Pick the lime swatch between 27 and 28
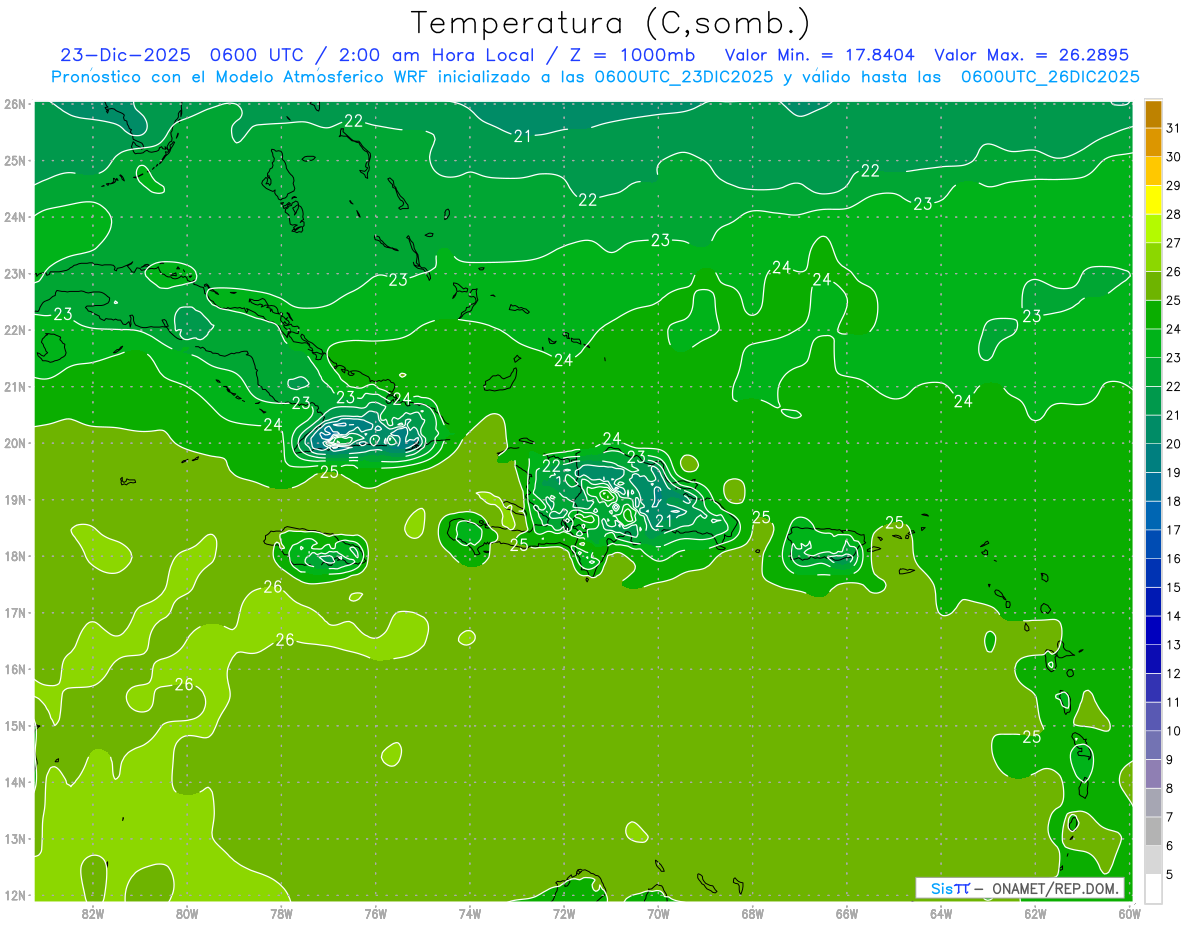Screen dimensions: 1200x927 (1153, 229)
